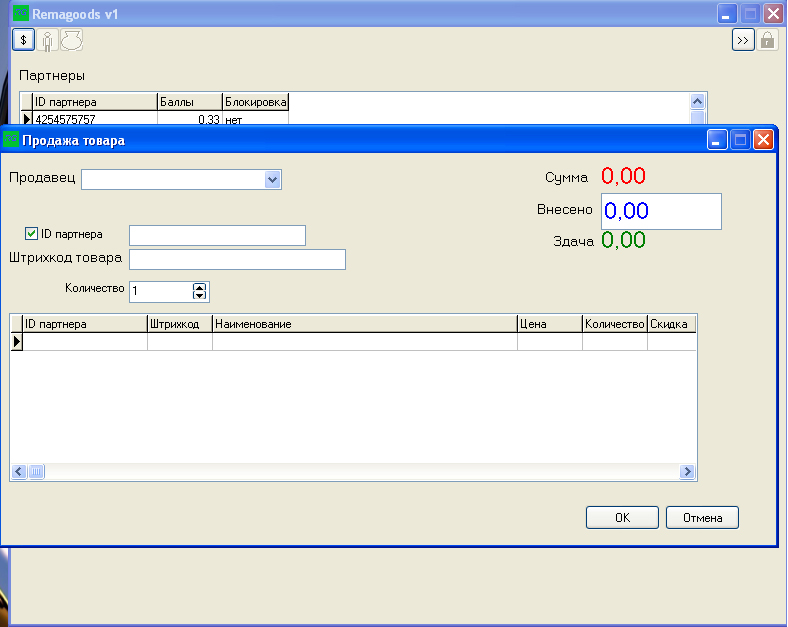Click the Remagoods v1 title bar icon
The image size is (788, 627).
point(21,14)
